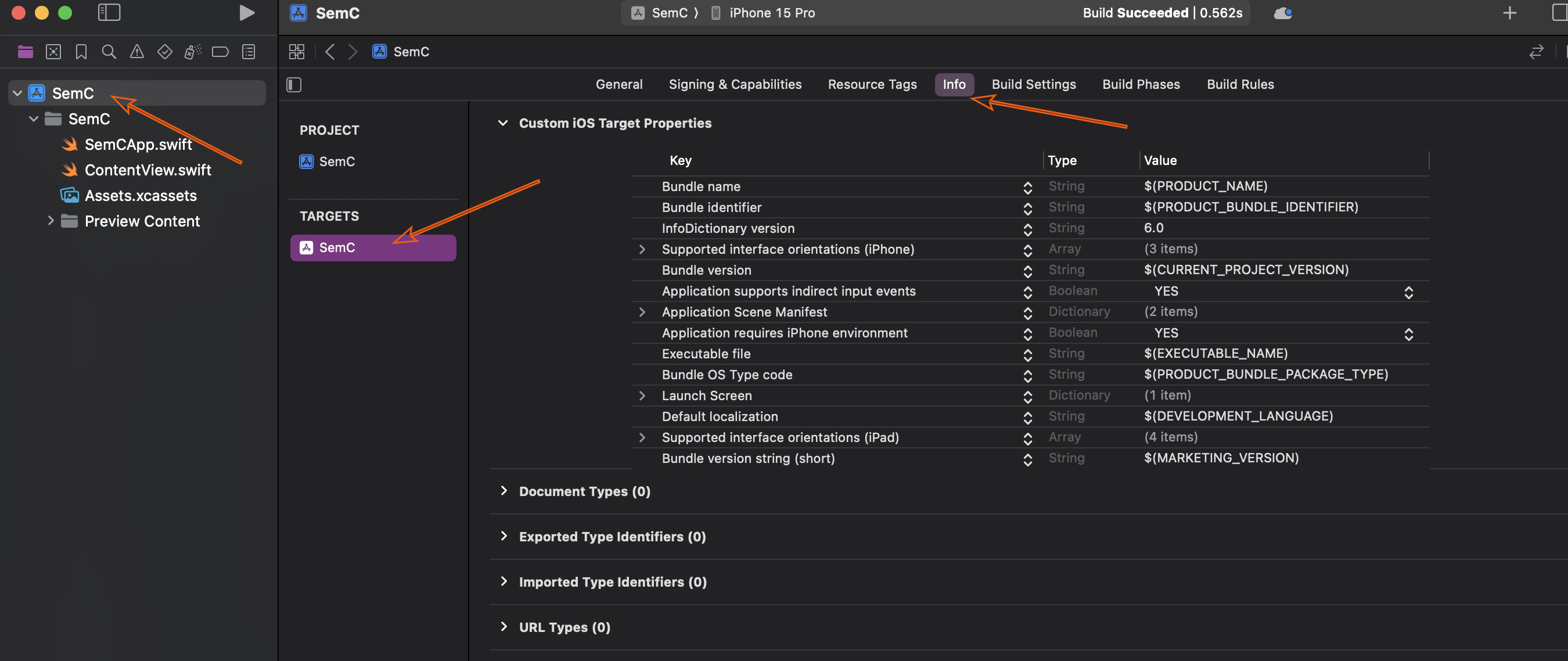Go back in editor history
This screenshot has width=1568, height=661.
tap(330, 52)
